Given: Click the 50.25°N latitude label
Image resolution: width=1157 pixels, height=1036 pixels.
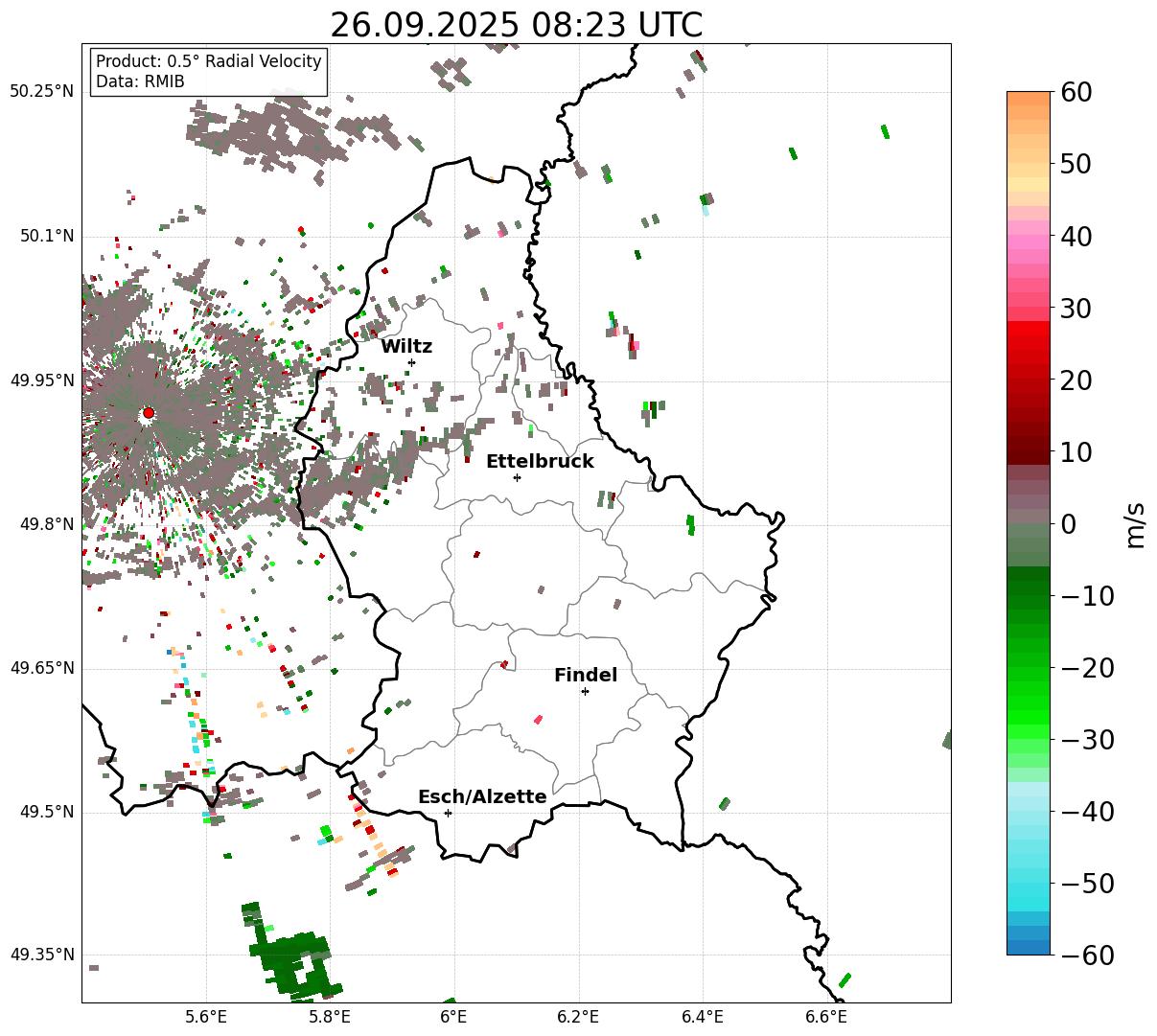Looking at the screenshot, I should [x=41, y=92].
